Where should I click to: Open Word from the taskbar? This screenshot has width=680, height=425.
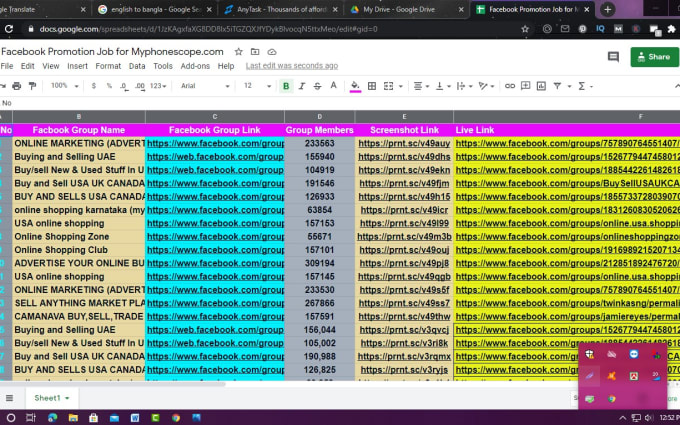coord(134,418)
